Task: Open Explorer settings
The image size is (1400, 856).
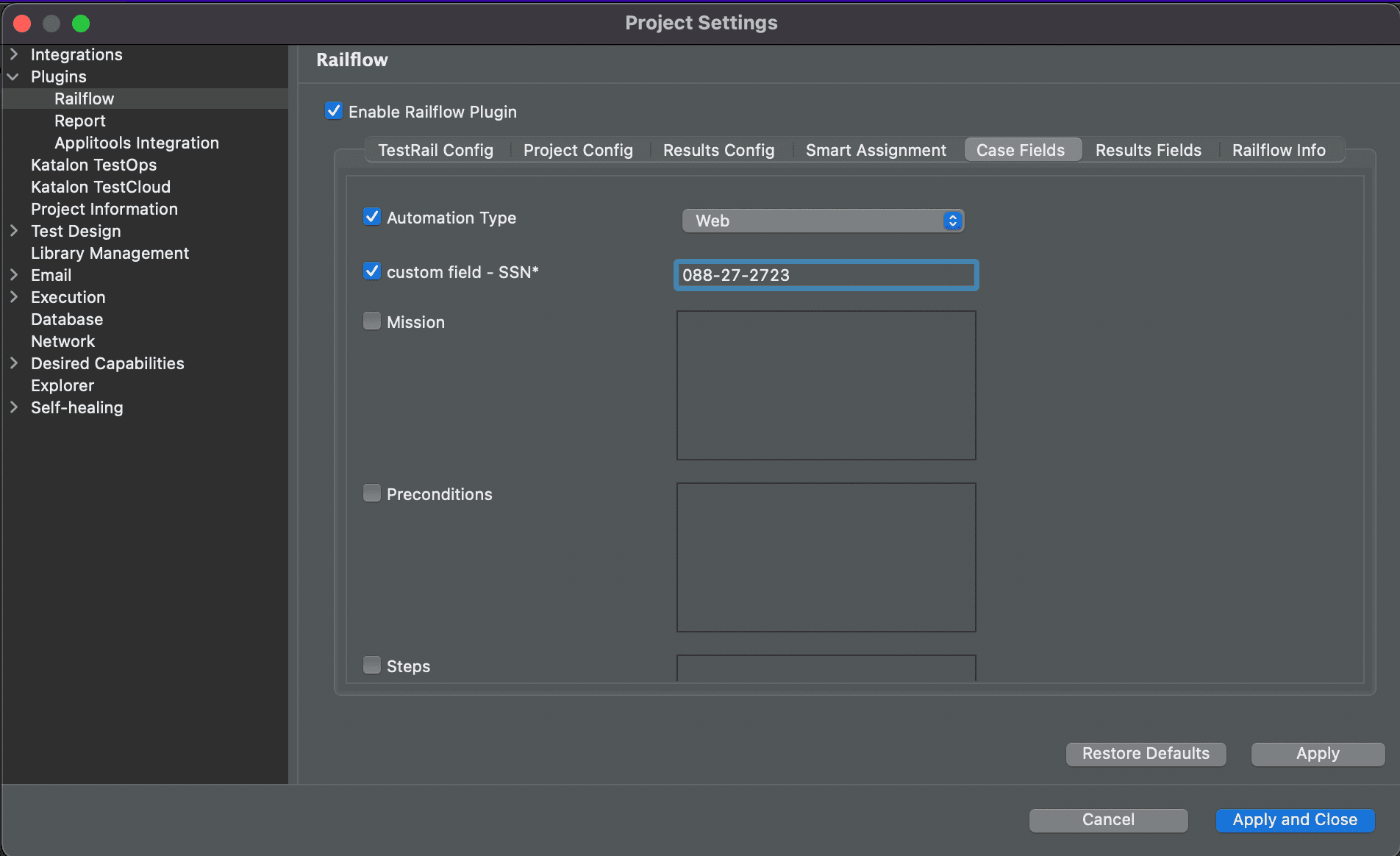Action: pos(63,385)
